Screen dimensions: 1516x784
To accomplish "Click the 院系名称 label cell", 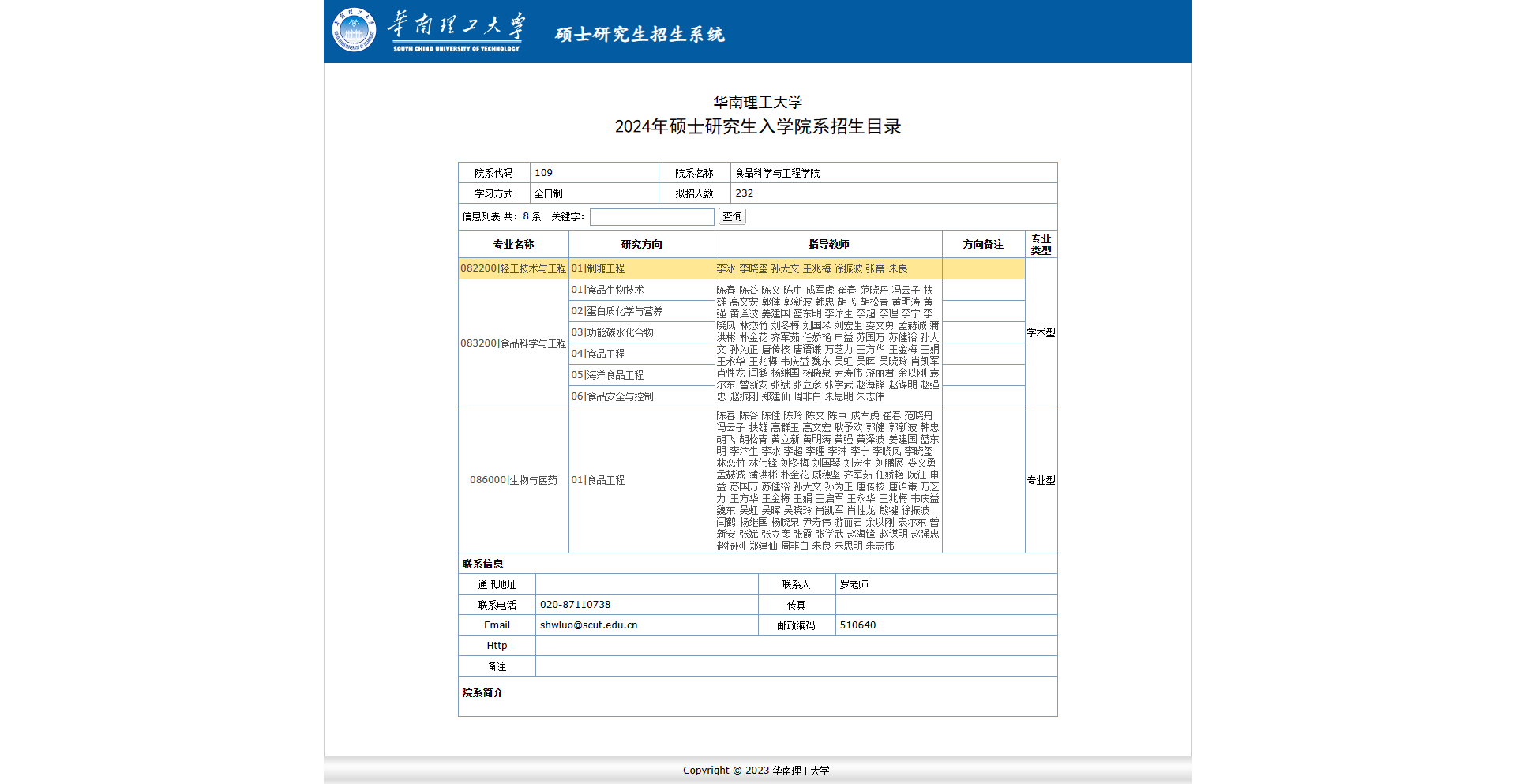I will [x=694, y=173].
